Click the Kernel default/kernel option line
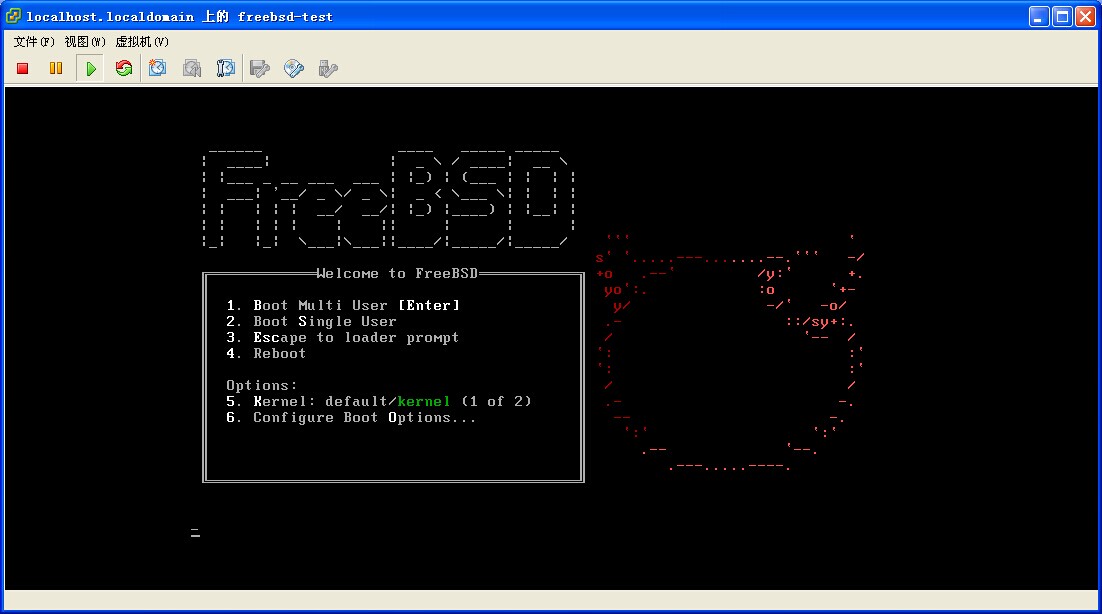This screenshot has width=1102, height=614. pyautogui.click(x=378, y=401)
